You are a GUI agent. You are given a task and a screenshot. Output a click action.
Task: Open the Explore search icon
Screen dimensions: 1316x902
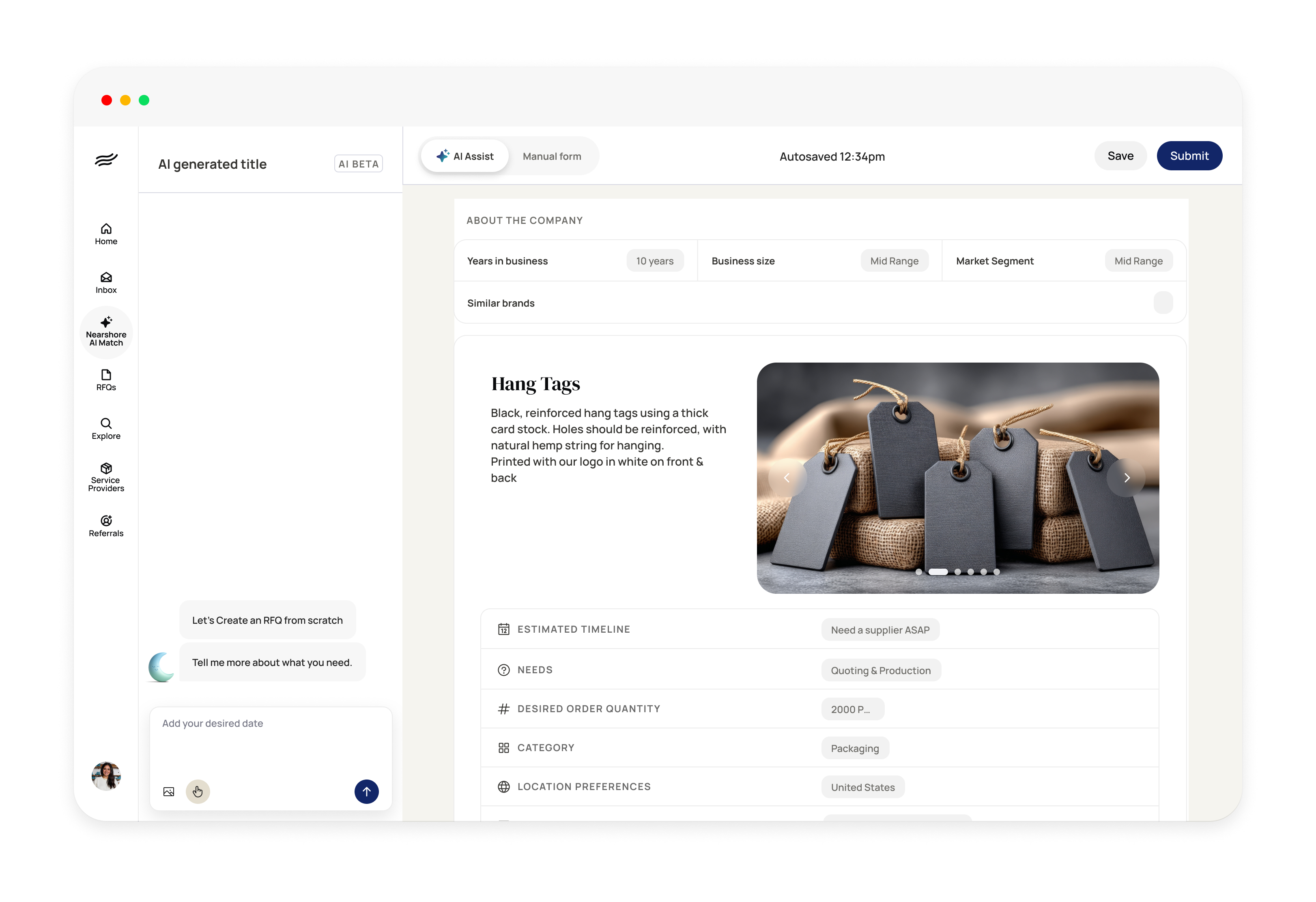pyautogui.click(x=106, y=429)
